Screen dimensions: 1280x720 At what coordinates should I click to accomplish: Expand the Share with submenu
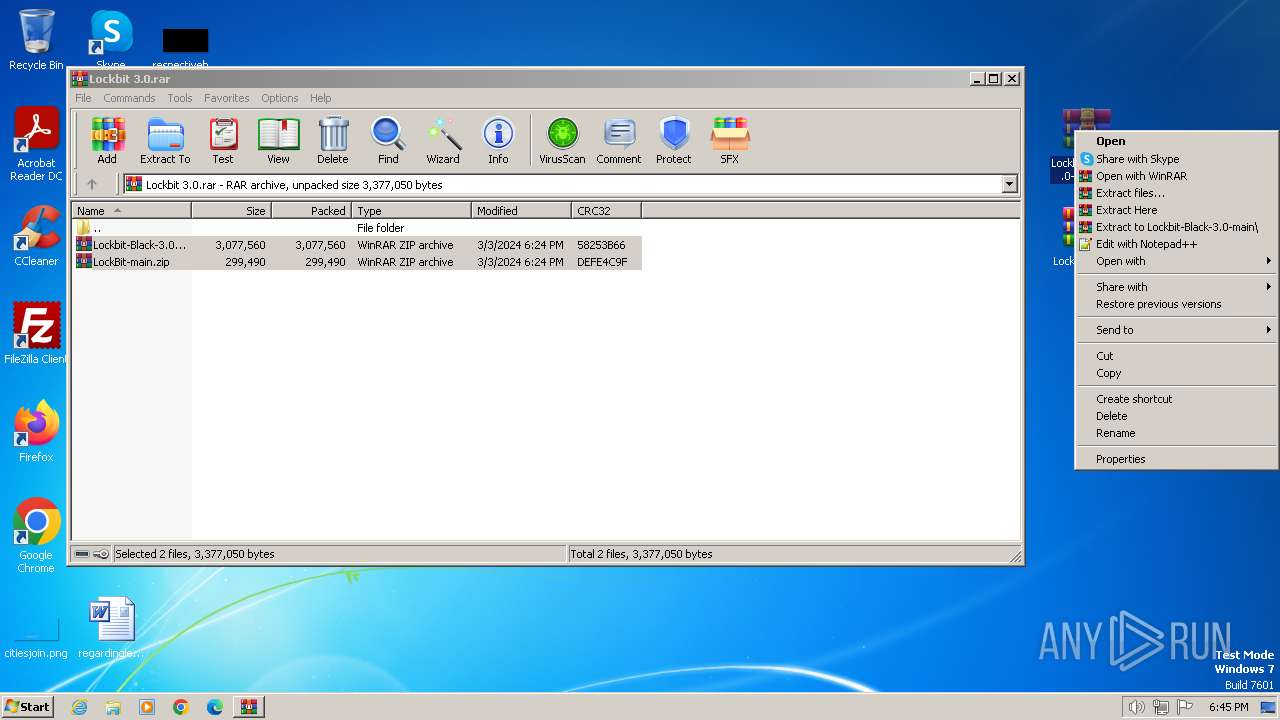tap(1176, 287)
